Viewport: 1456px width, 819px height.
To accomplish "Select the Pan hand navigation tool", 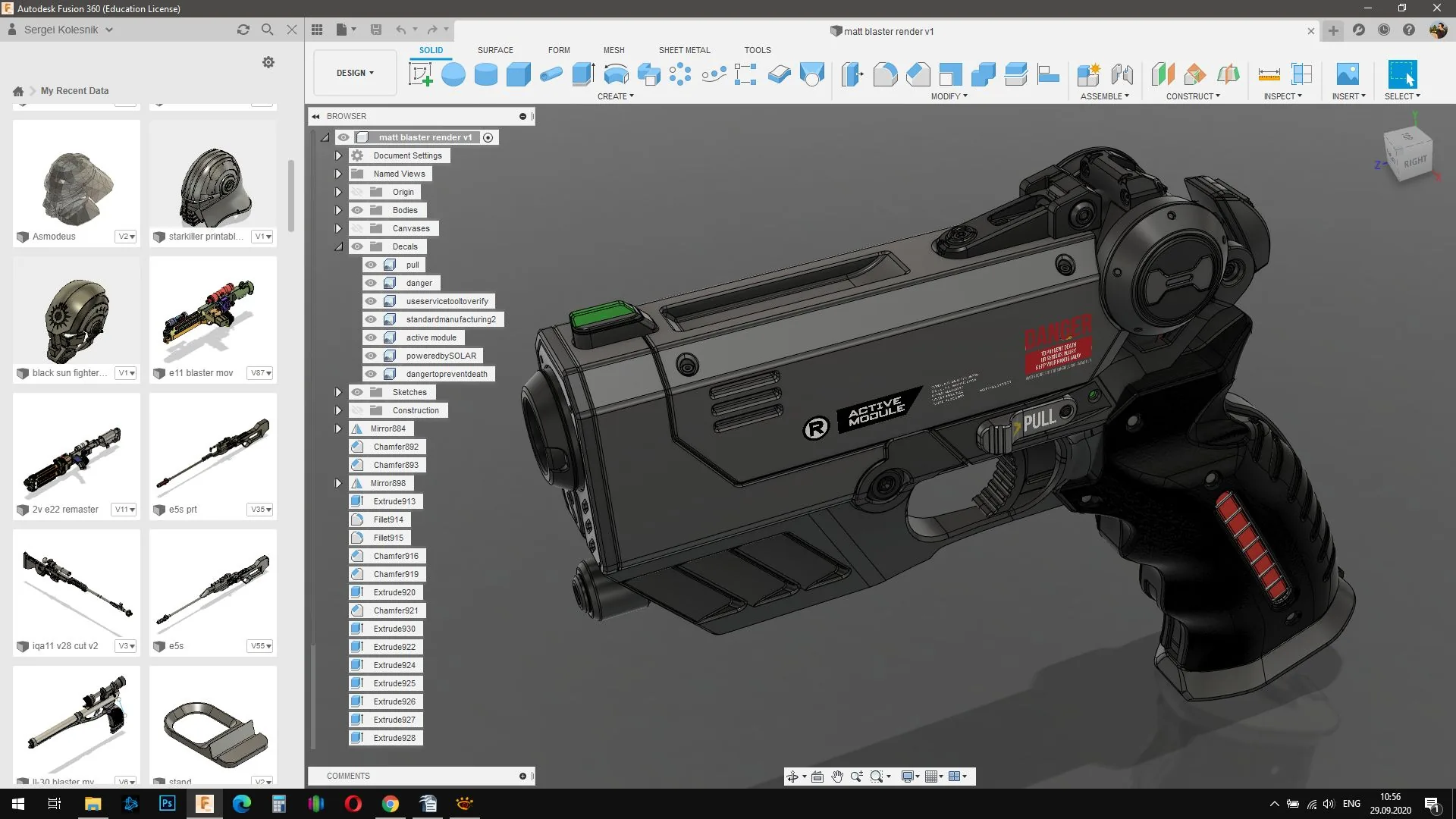I will pos(837,777).
